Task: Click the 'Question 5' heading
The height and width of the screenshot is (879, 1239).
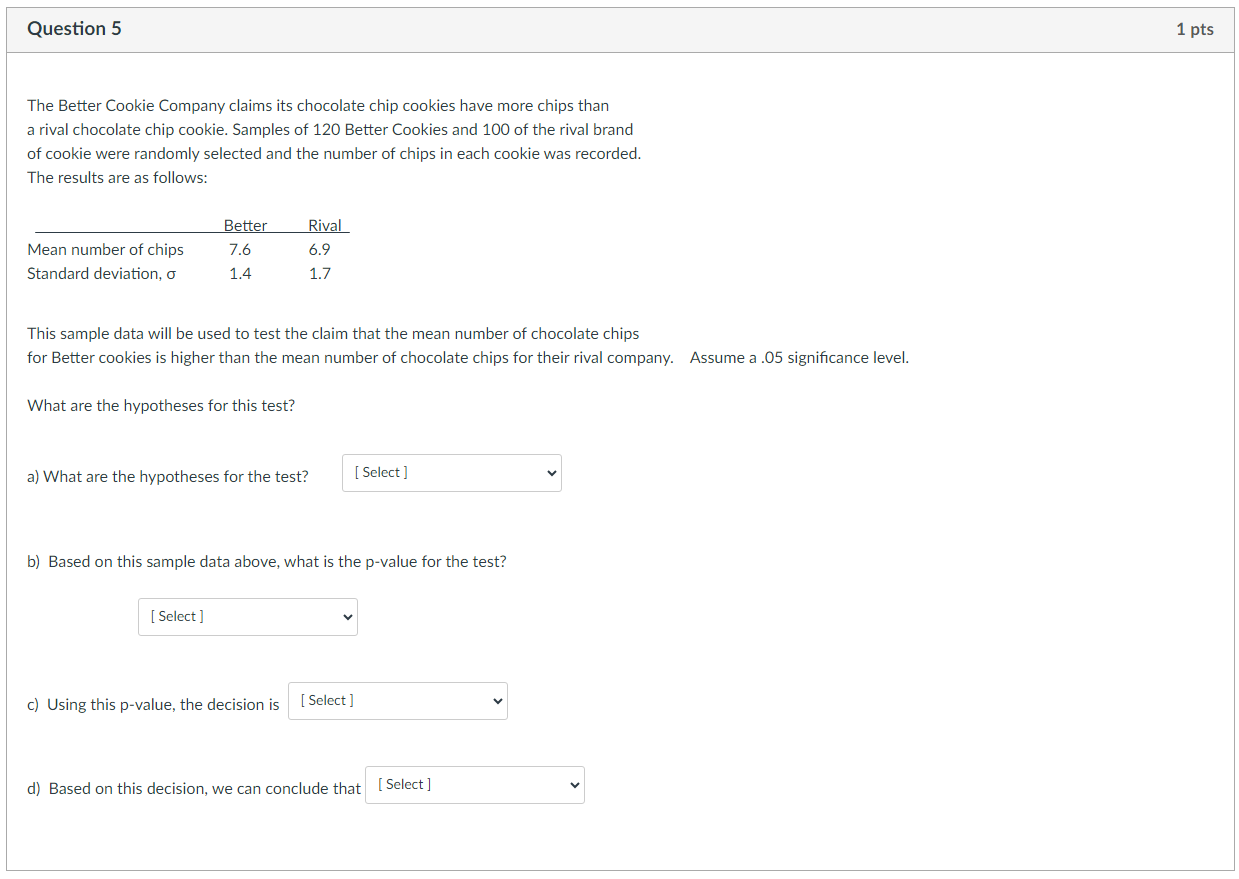Action: (75, 29)
